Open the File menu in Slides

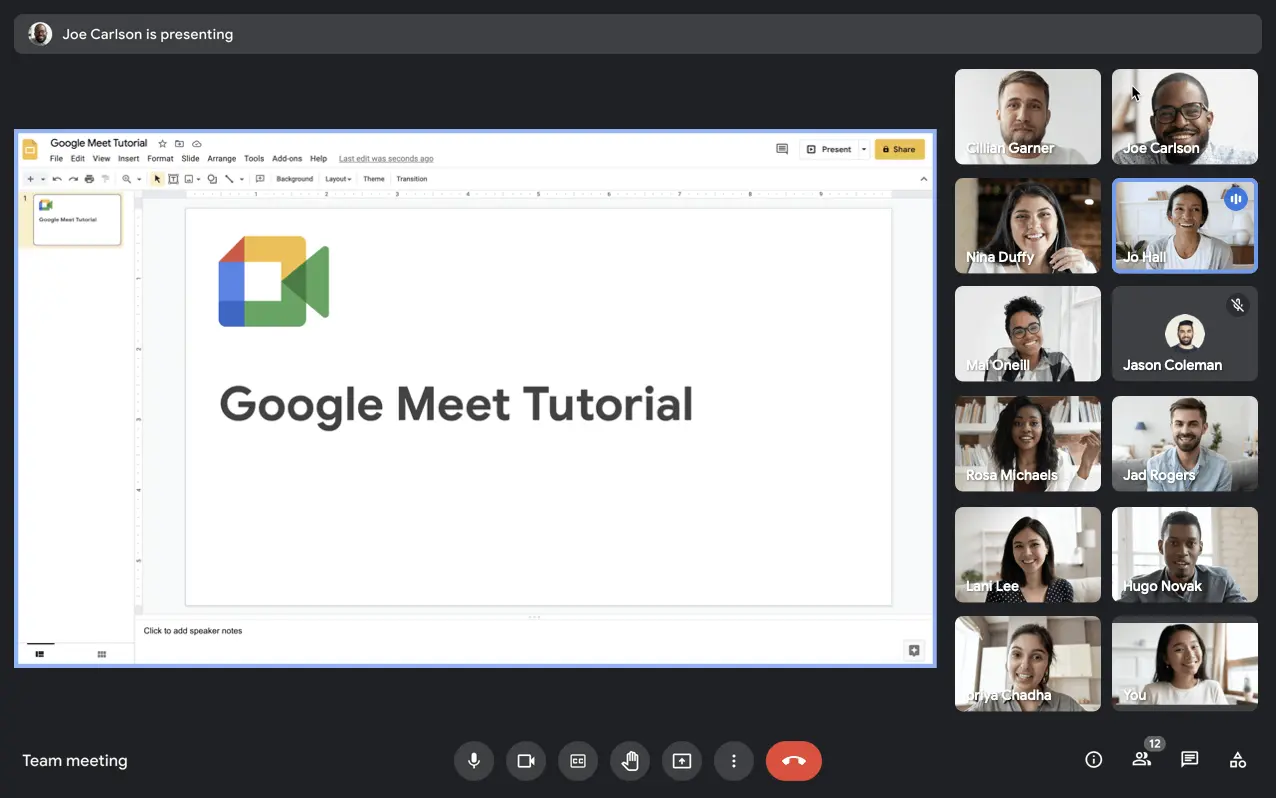pos(56,158)
